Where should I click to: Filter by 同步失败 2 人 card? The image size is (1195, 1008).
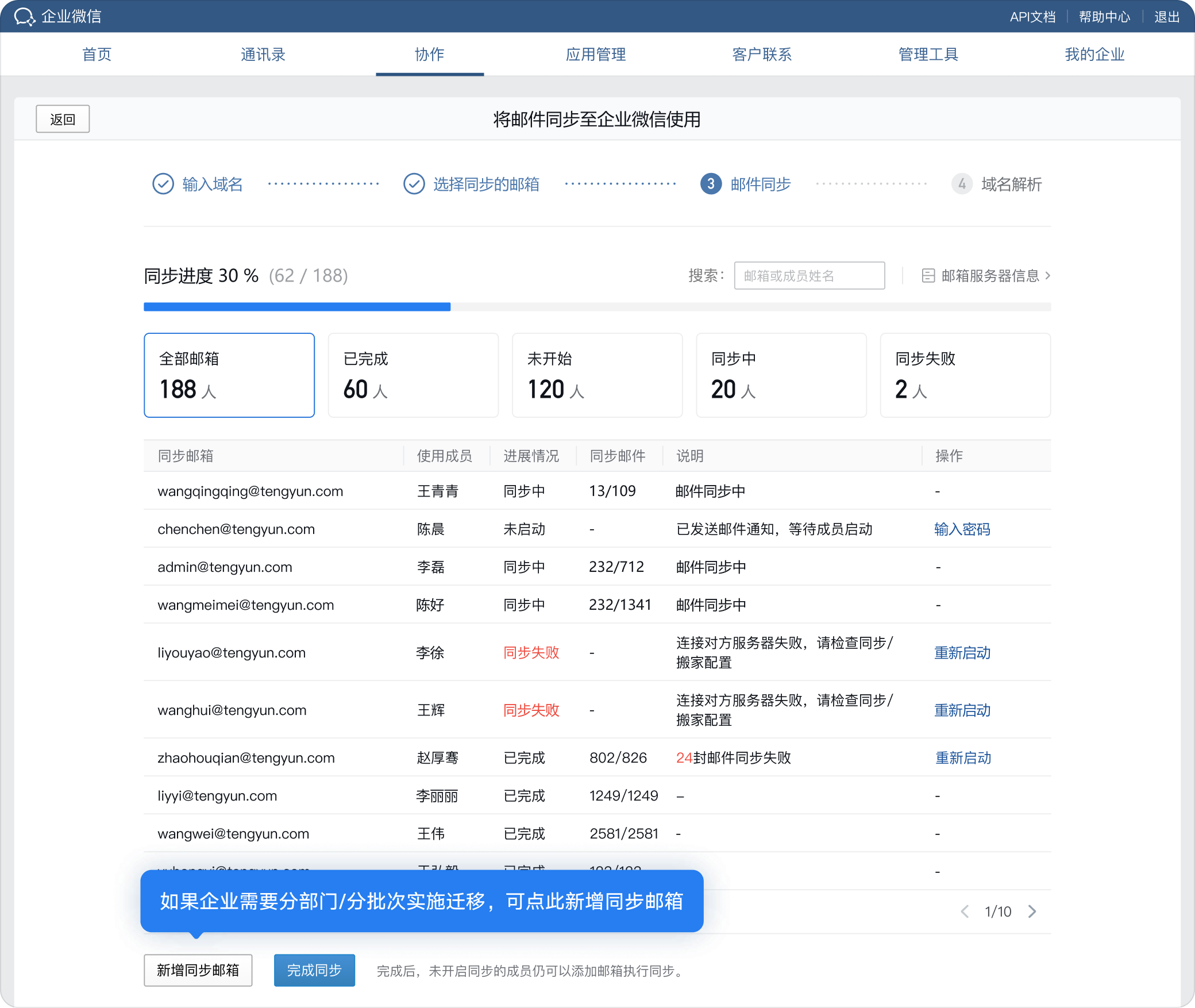(x=965, y=375)
